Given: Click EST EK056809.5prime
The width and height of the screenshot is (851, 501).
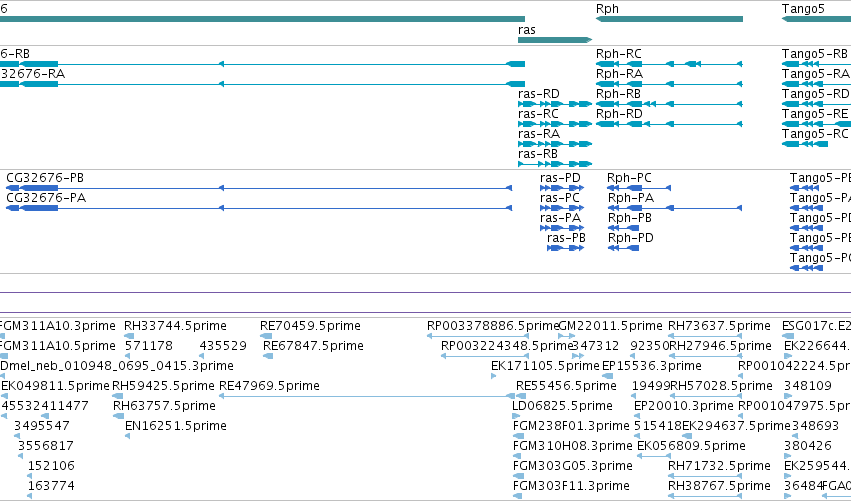Looking at the screenshot, I should 654,456.
